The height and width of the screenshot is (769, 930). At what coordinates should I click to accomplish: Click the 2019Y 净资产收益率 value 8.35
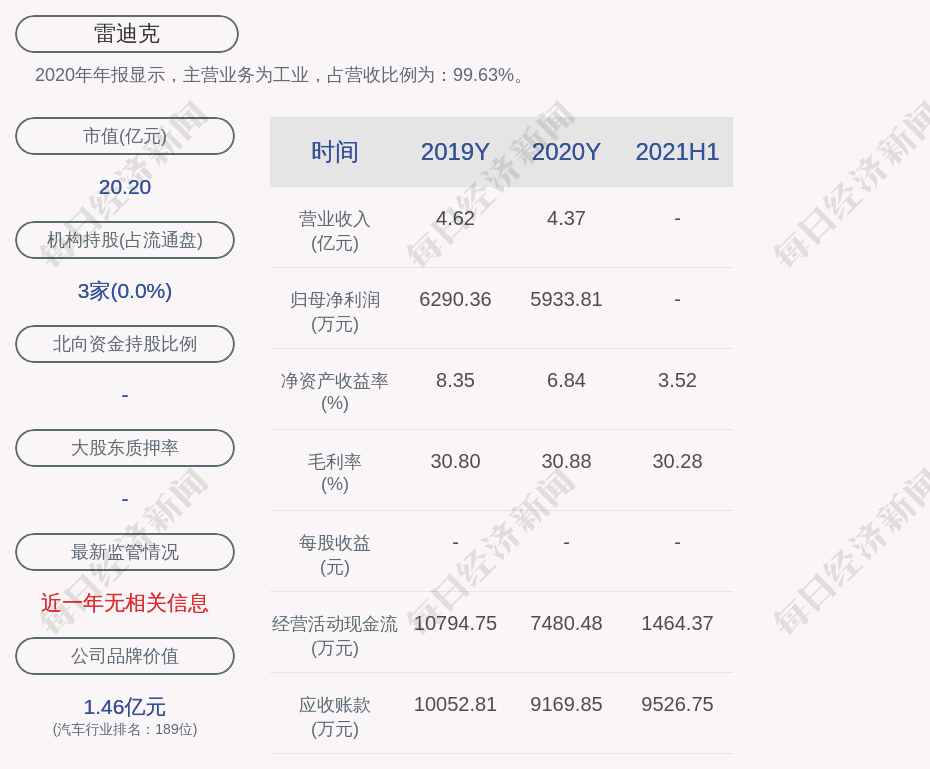click(x=455, y=380)
